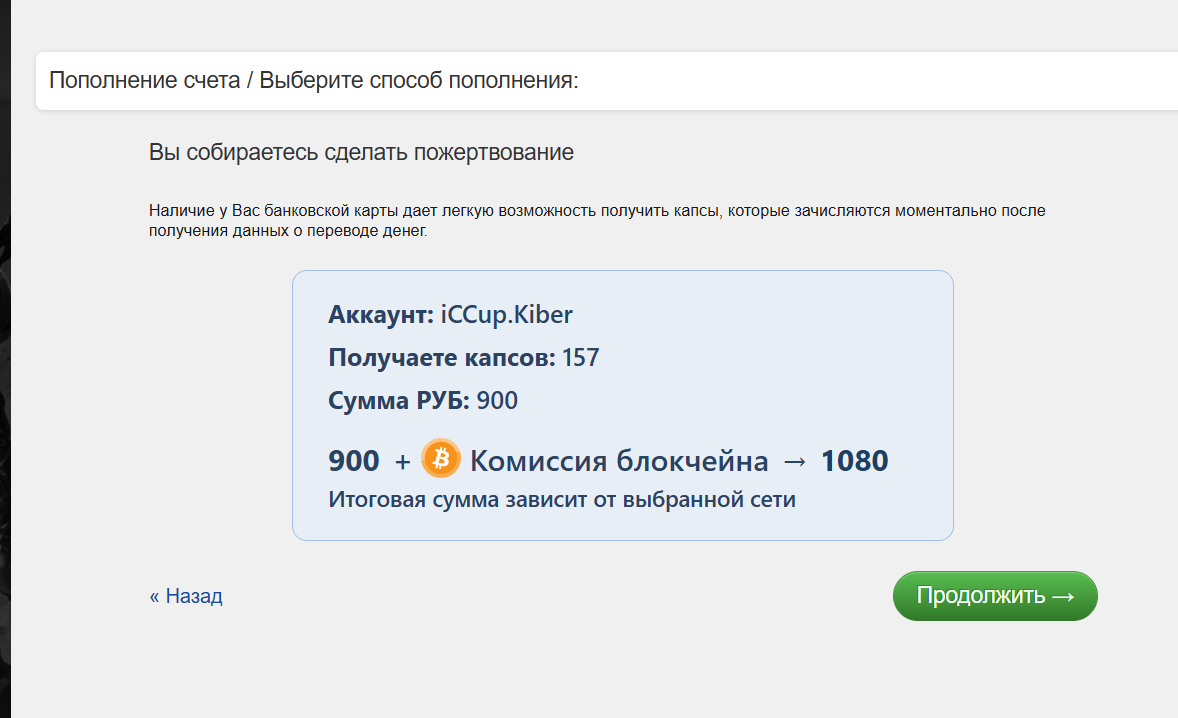
Task: Click the Комиссия блокчейна text
Action: coord(619,460)
